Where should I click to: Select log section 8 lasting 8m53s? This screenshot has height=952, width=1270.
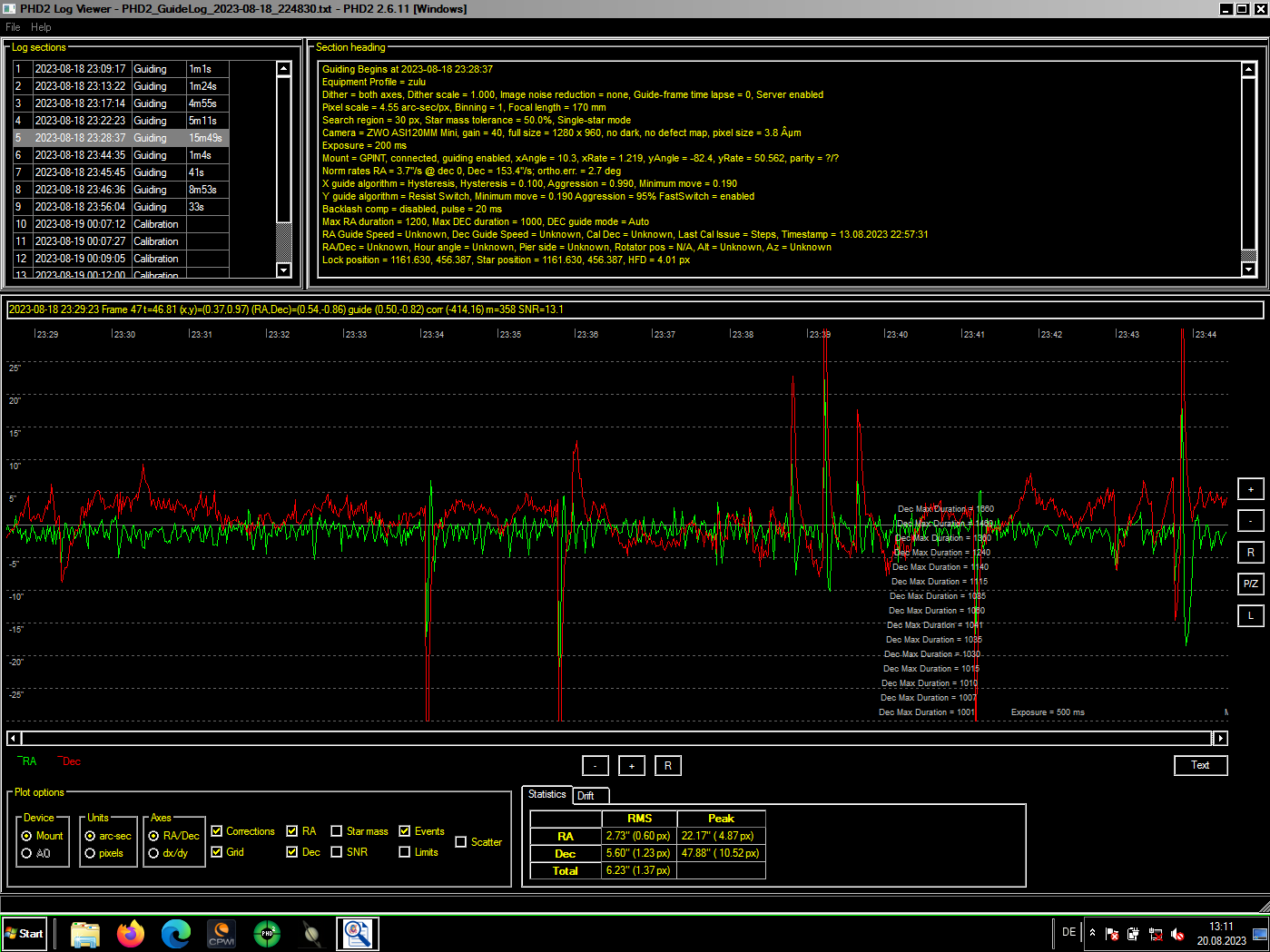click(120, 190)
